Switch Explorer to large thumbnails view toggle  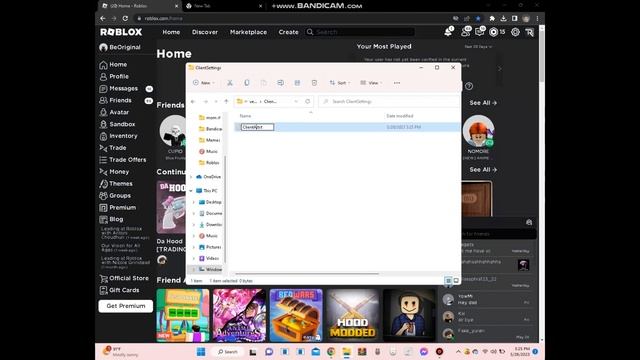[x=456, y=280]
